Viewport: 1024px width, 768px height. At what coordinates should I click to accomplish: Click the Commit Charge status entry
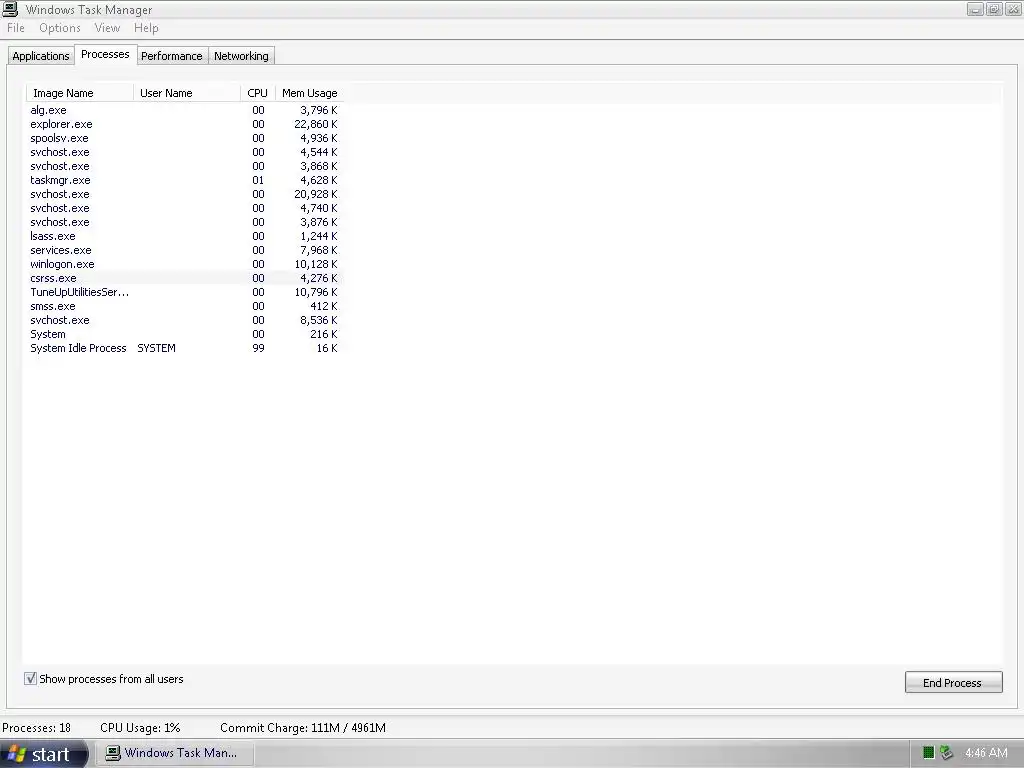tap(302, 728)
